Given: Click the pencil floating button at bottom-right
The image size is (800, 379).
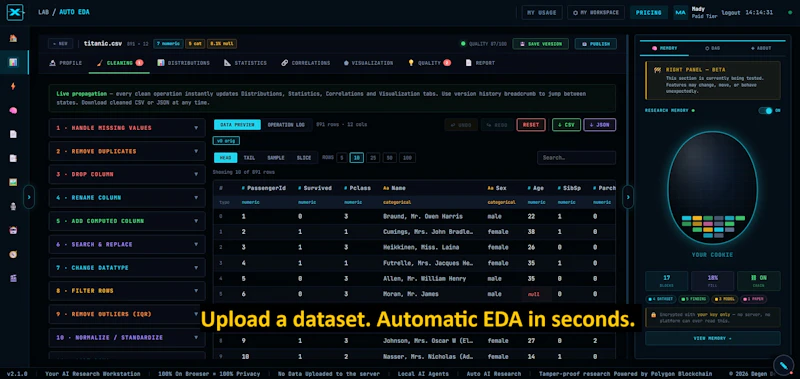Looking at the screenshot, I should [x=783, y=365].
